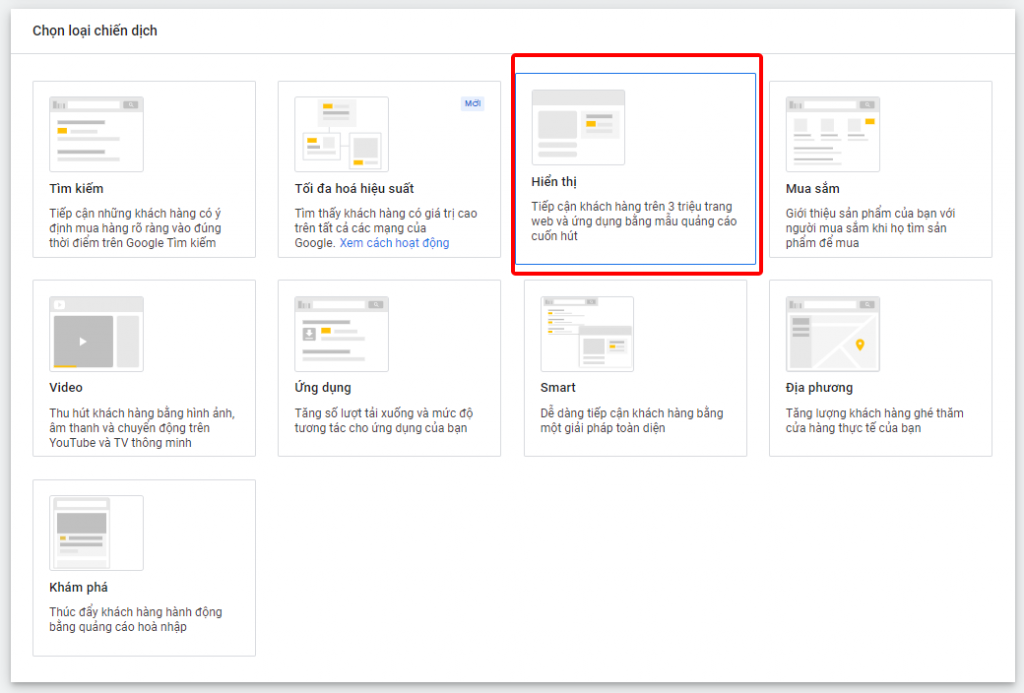Click the Khám phá feed preview icon
This screenshot has height=693, width=1024.
pos(95,531)
